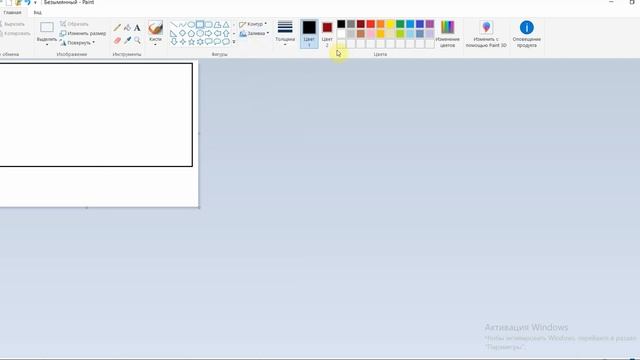Choose the Oval shape
The height and width of the screenshot is (360, 640).
click(x=191, y=24)
